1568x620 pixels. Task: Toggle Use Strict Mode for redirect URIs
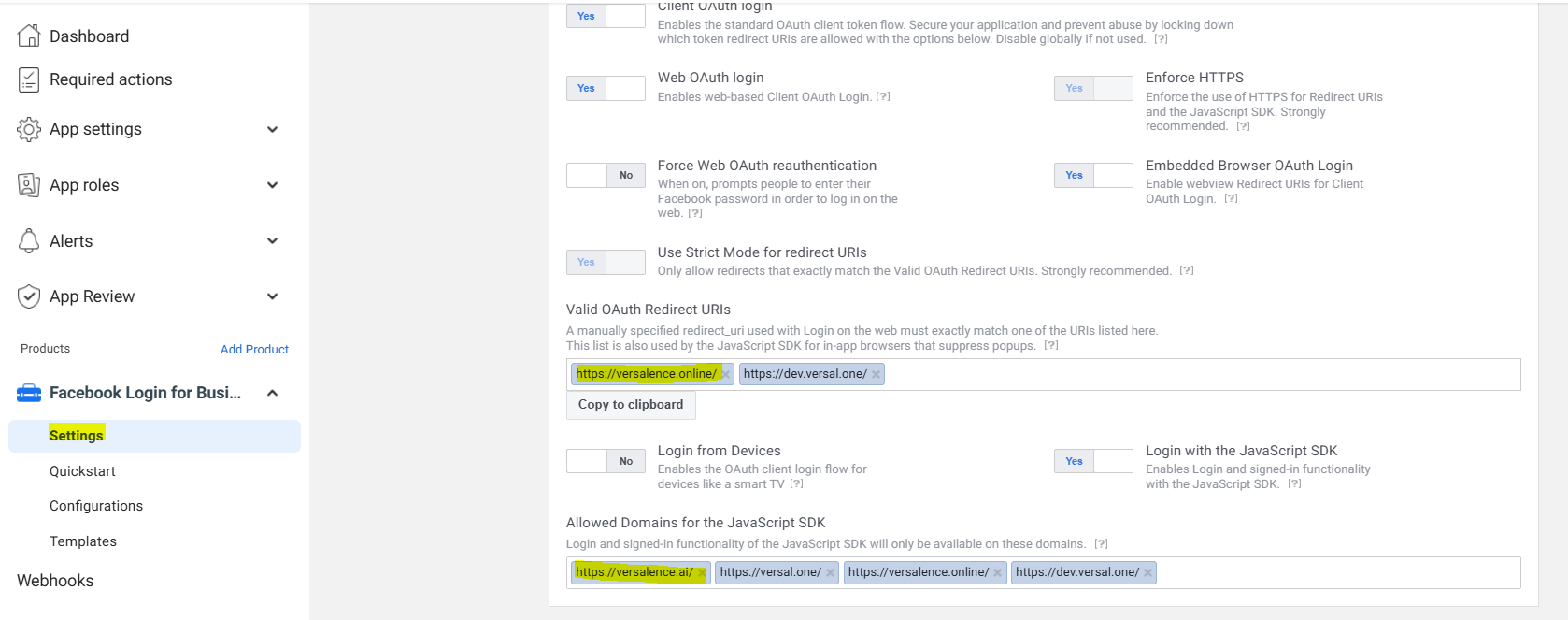(x=606, y=262)
